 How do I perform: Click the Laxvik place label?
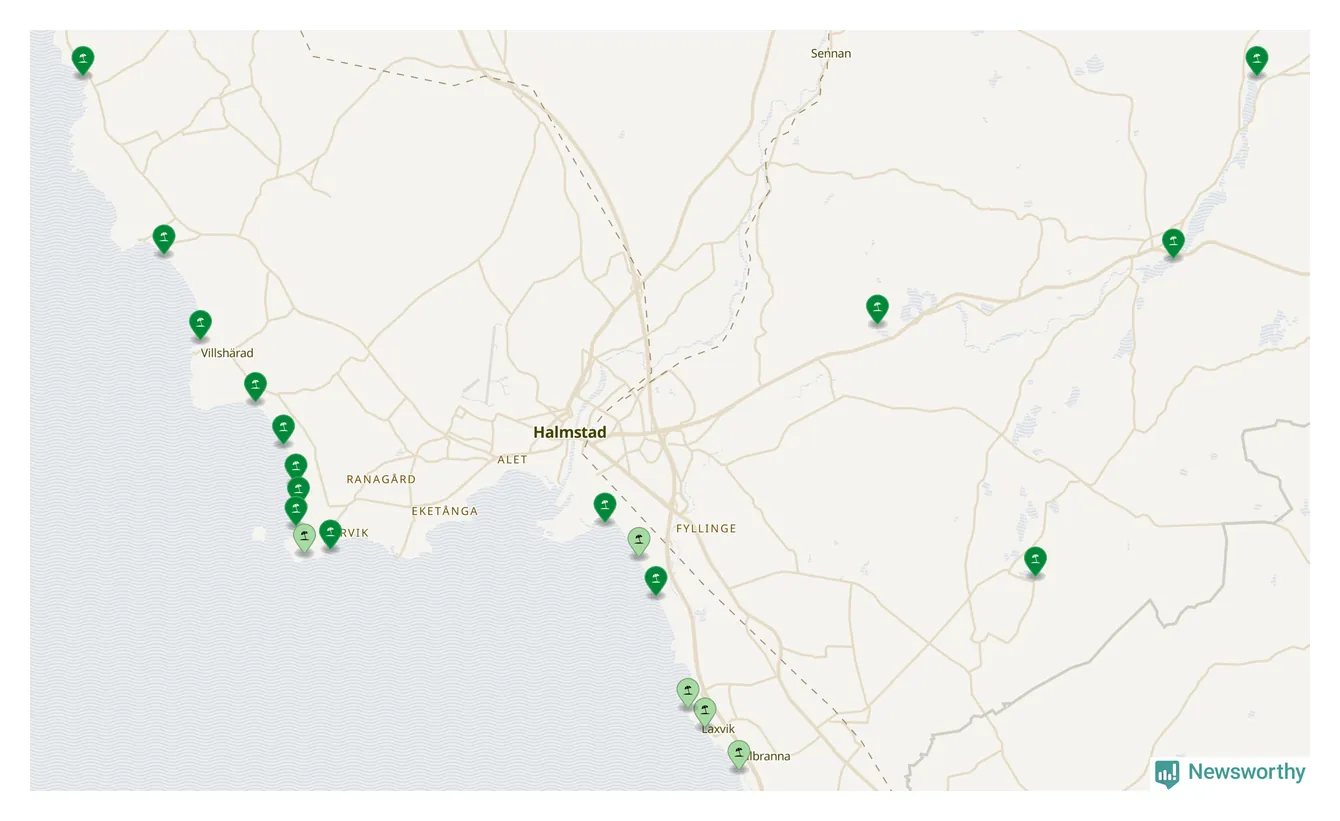click(718, 729)
